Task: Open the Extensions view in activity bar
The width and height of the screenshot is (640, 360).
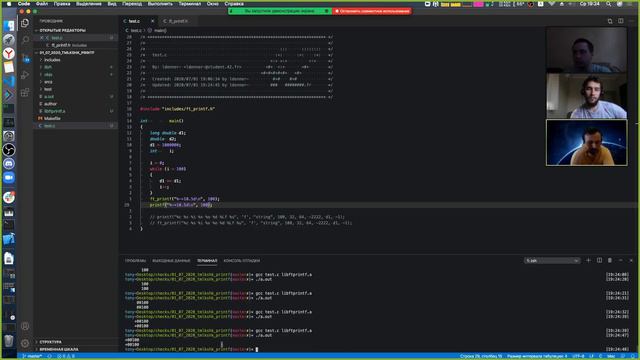Action: (x=25, y=93)
